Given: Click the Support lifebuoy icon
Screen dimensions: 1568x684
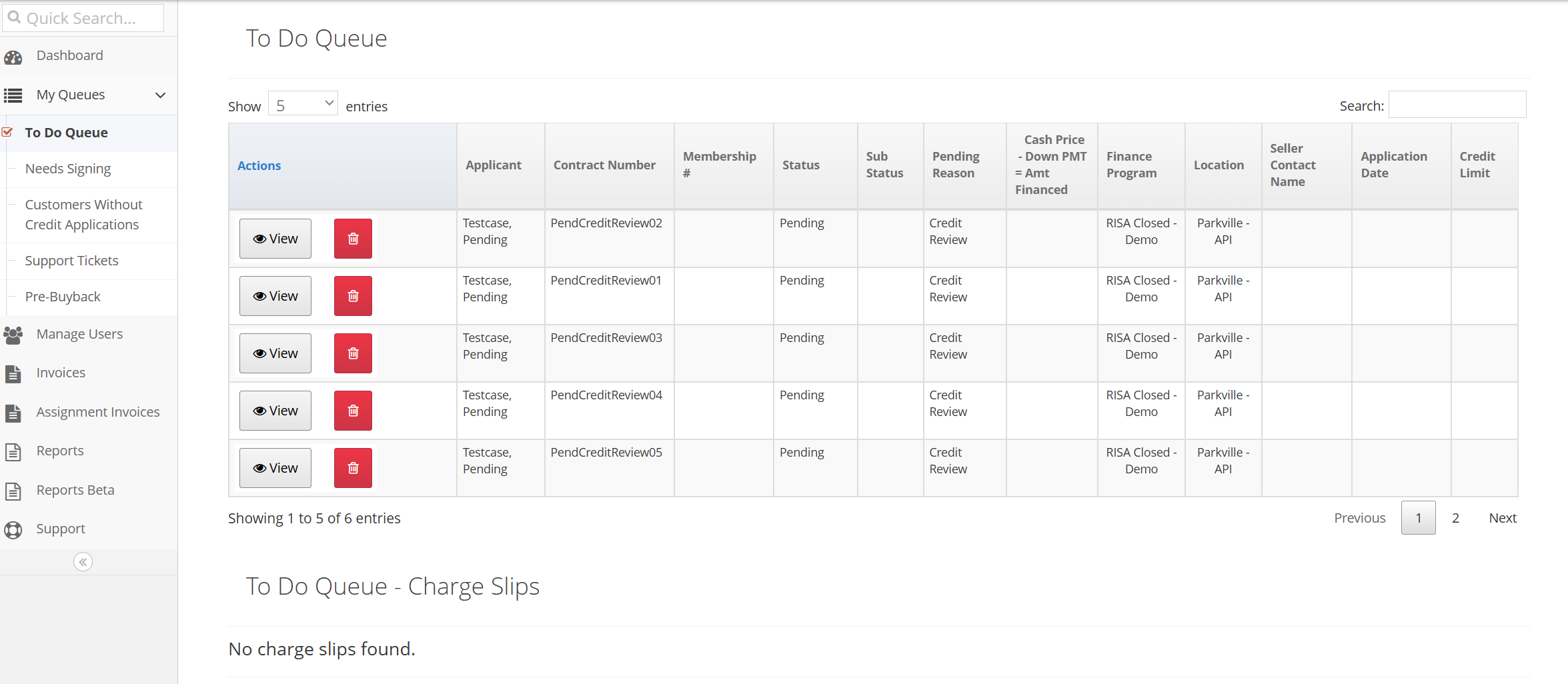Looking at the screenshot, I should pos(13,530).
